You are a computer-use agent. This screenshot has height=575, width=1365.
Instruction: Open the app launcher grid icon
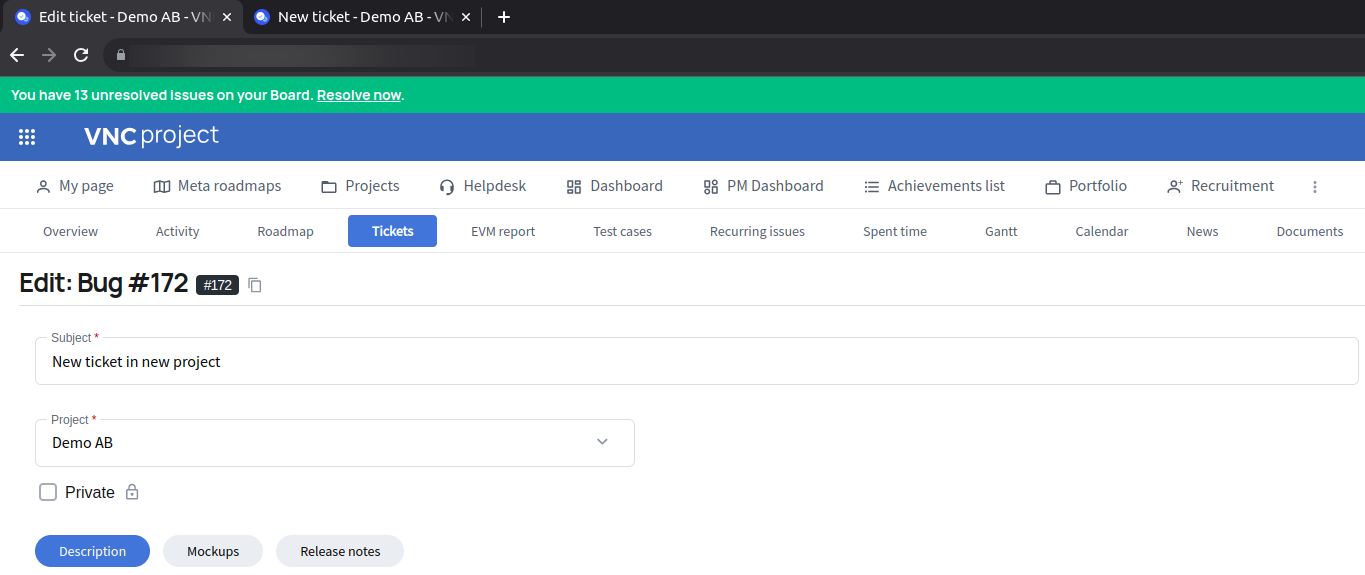(27, 137)
